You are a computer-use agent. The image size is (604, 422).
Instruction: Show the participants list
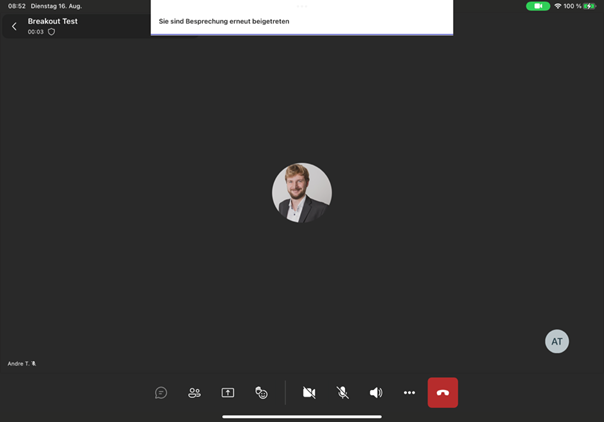[194, 393]
